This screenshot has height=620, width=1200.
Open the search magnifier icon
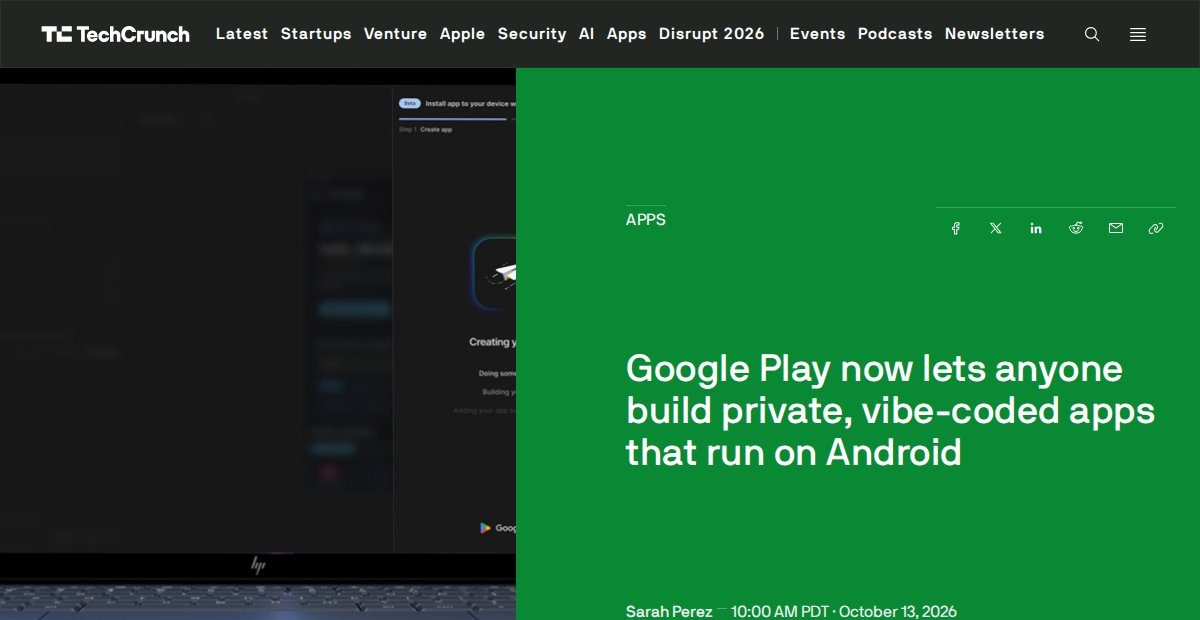click(1092, 34)
